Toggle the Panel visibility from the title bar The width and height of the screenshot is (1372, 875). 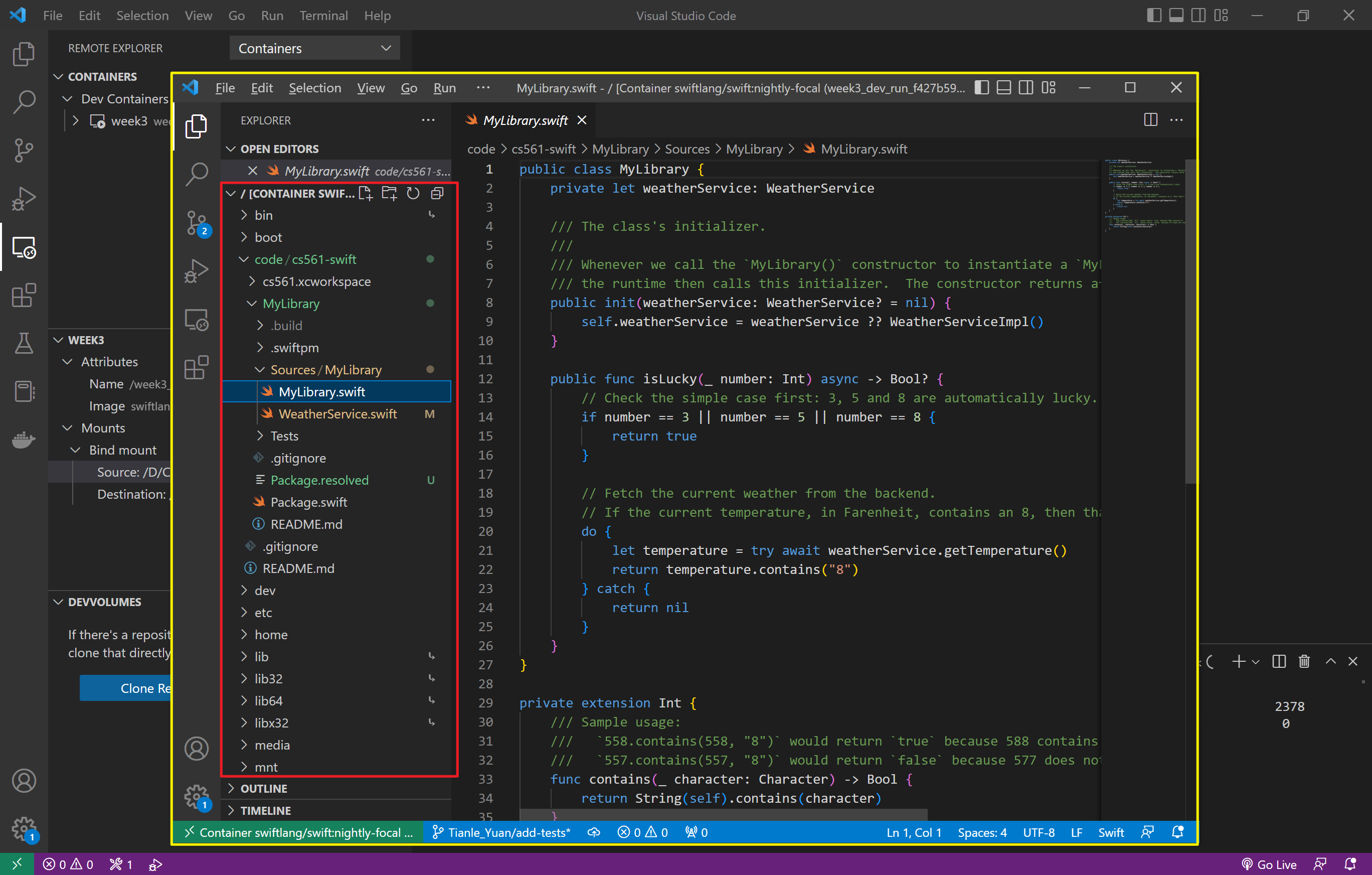point(1003,87)
